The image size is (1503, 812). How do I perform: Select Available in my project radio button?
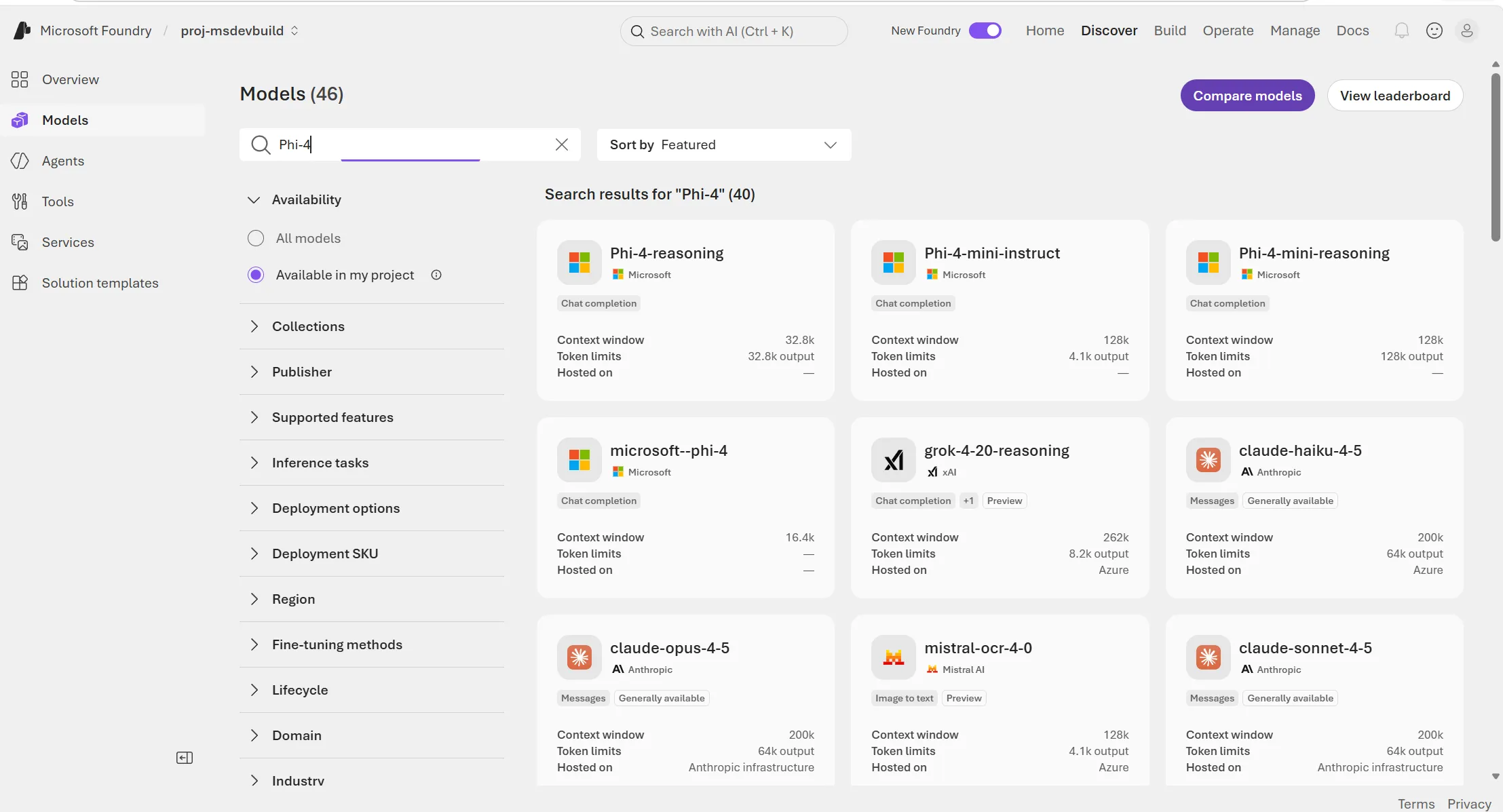pos(256,275)
